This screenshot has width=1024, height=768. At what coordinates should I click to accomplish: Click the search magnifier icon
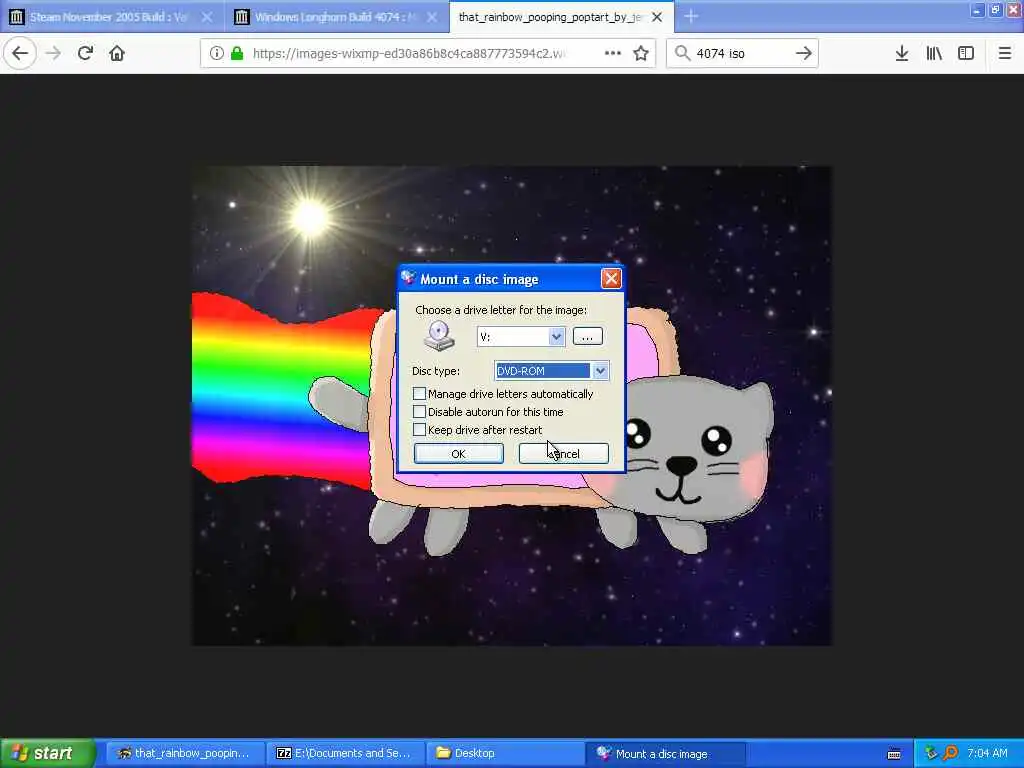pos(682,53)
